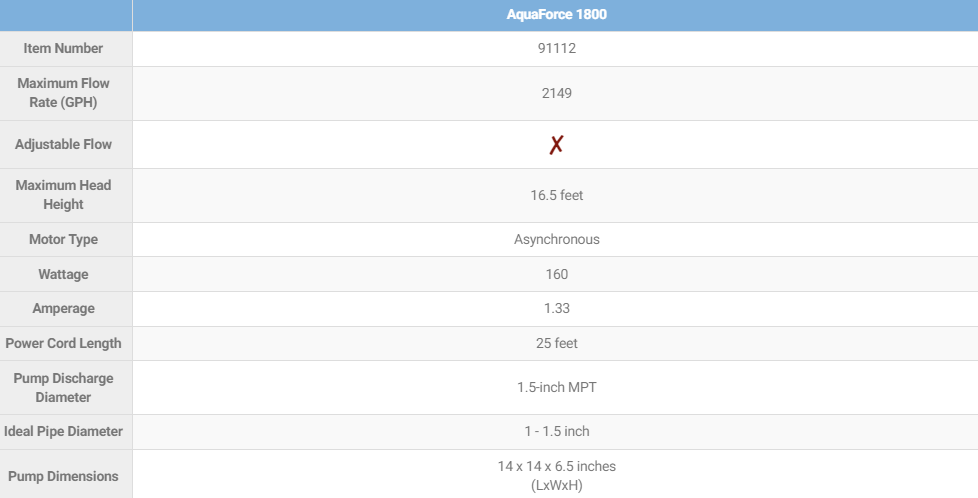Click the red X in Adjustable Flow row
The height and width of the screenshot is (498, 978).
(556, 145)
